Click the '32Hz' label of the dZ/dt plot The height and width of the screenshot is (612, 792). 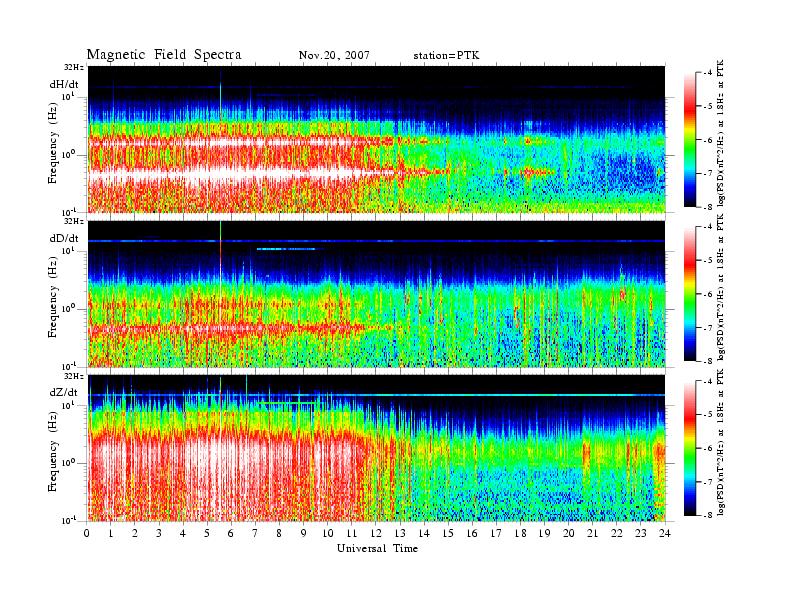pos(74,376)
